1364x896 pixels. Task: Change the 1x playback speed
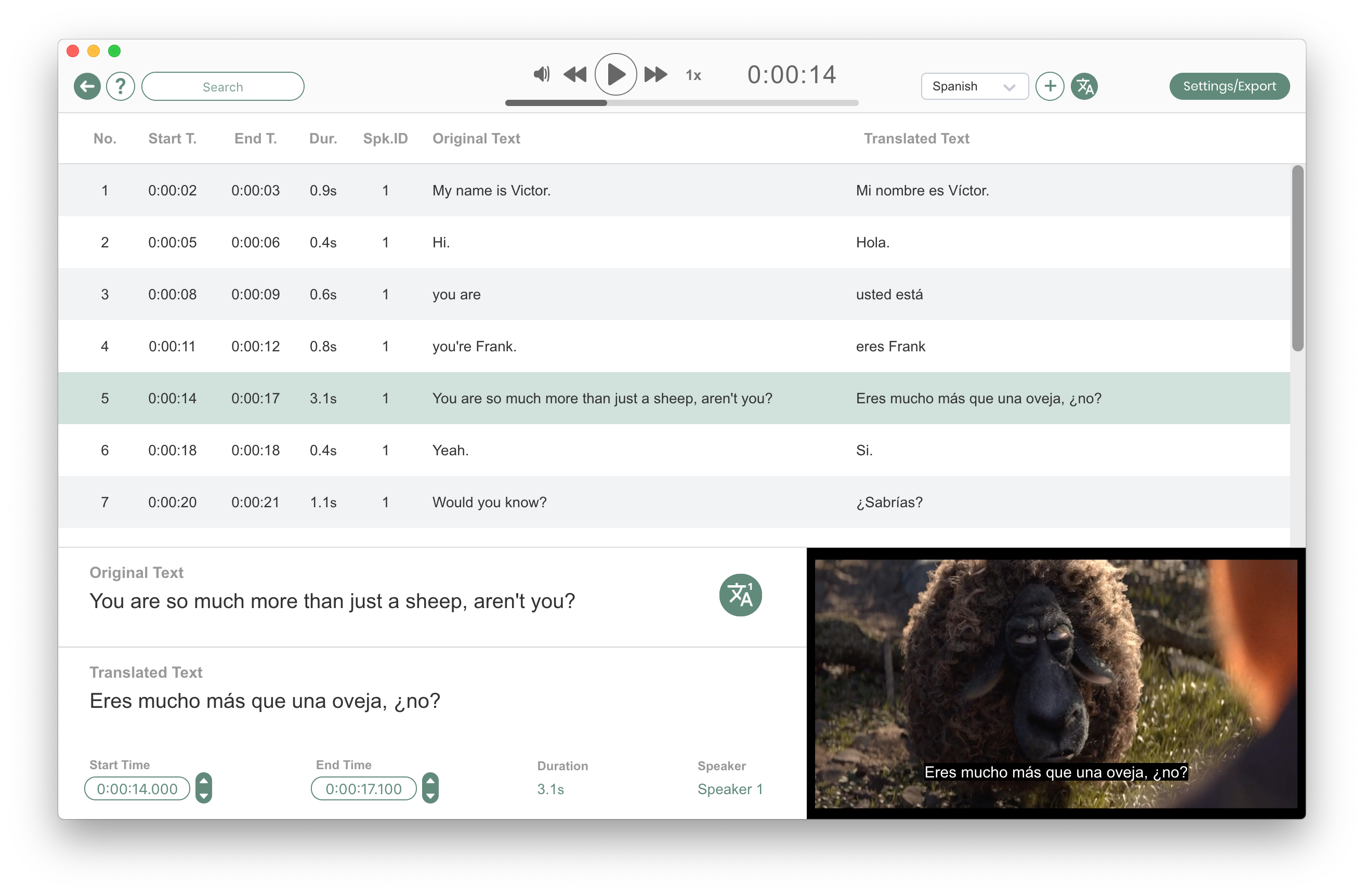point(693,75)
